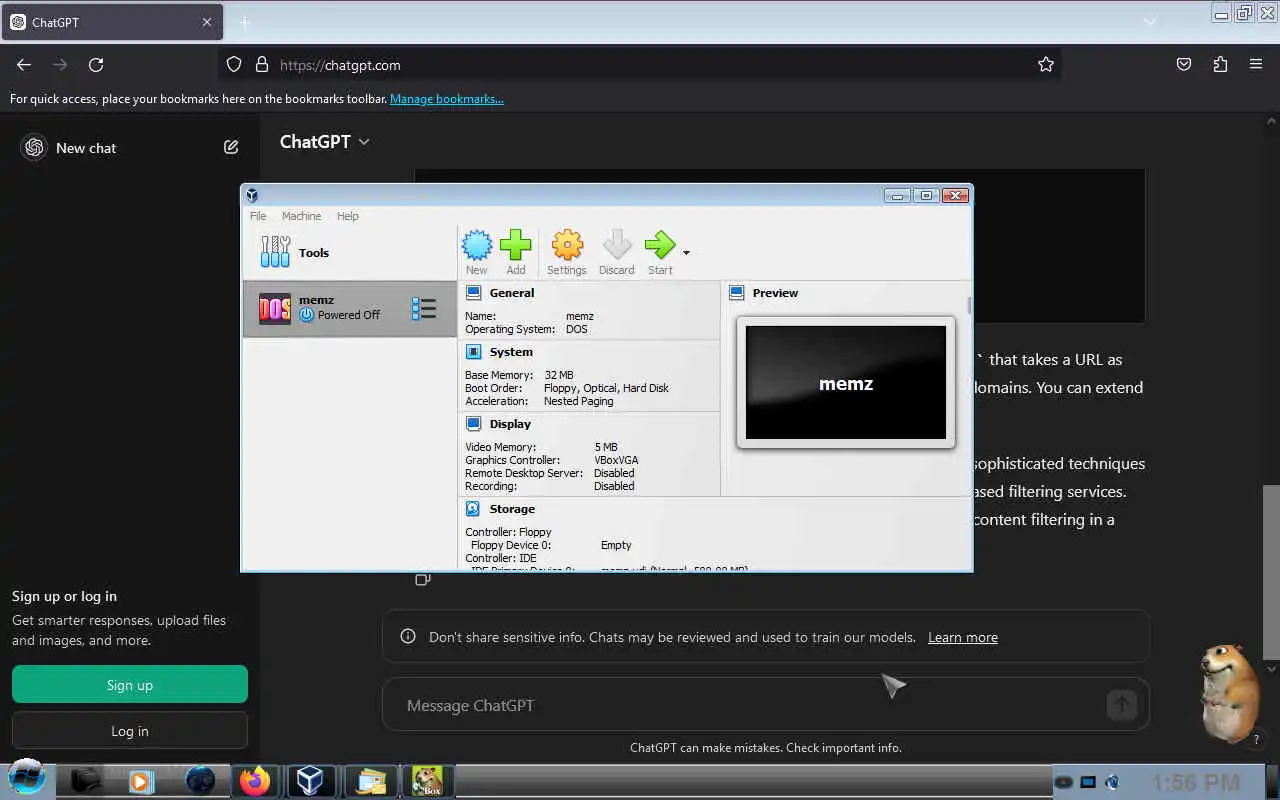Open the ChatGPT model selector dropdown
1280x800 pixels.
325,142
